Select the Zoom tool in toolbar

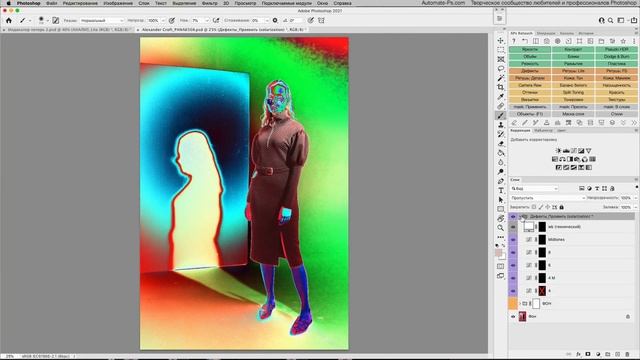[500, 228]
